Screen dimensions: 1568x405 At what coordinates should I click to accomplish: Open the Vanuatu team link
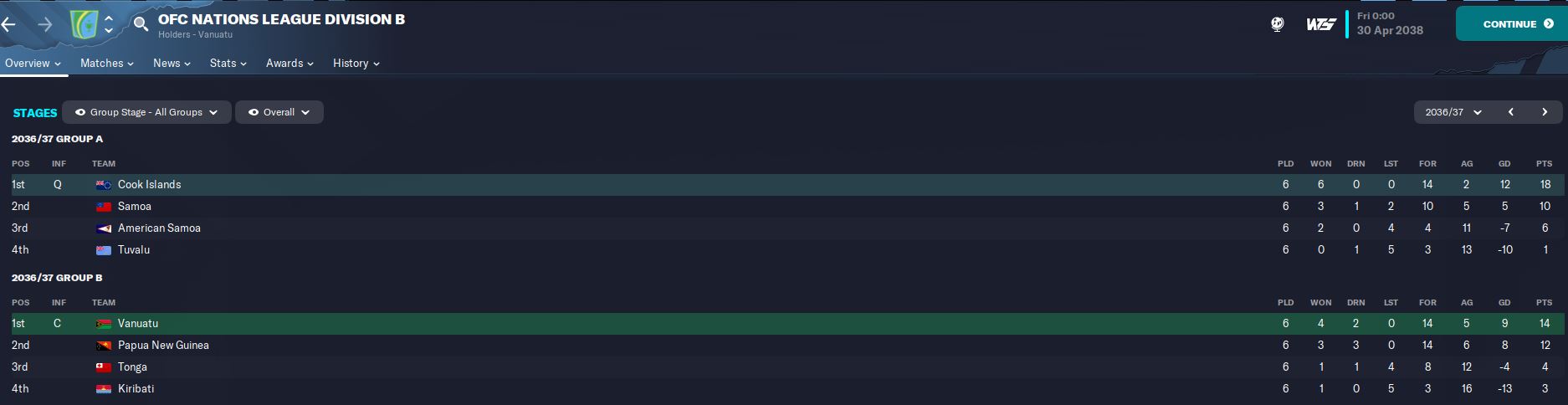138,324
